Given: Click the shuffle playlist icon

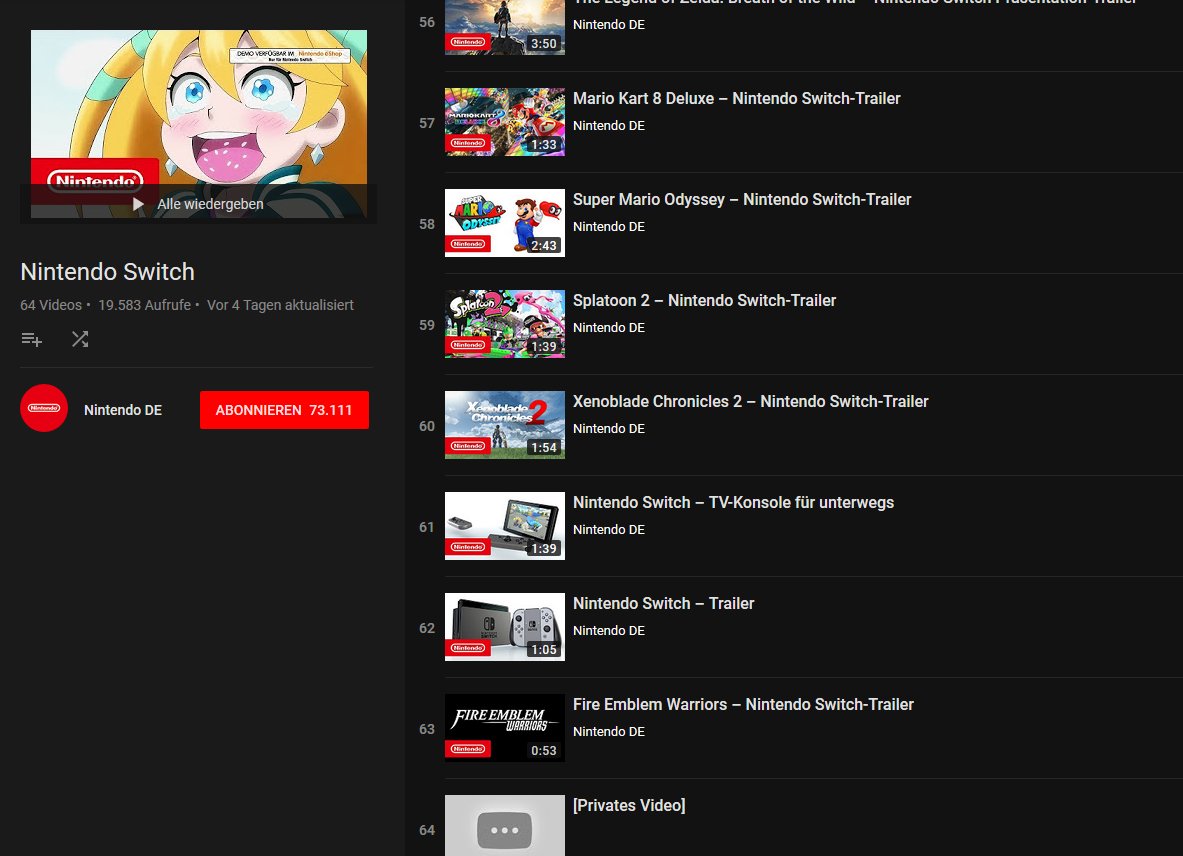Looking at the screenshot, I should (x=80, y=339).
